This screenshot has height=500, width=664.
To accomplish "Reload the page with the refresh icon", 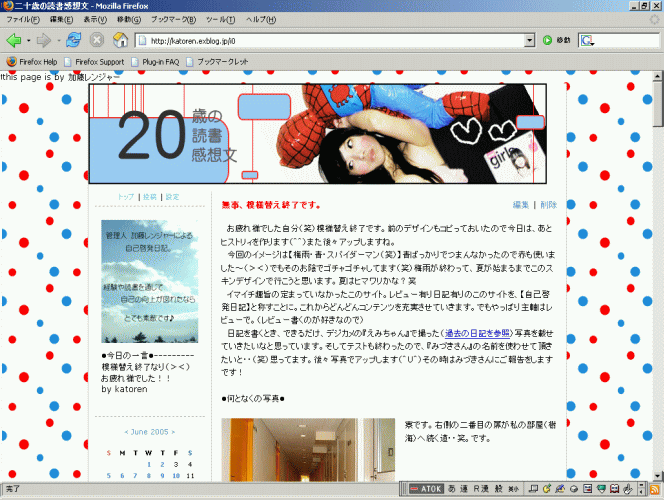I will click(x=73, y=40).
